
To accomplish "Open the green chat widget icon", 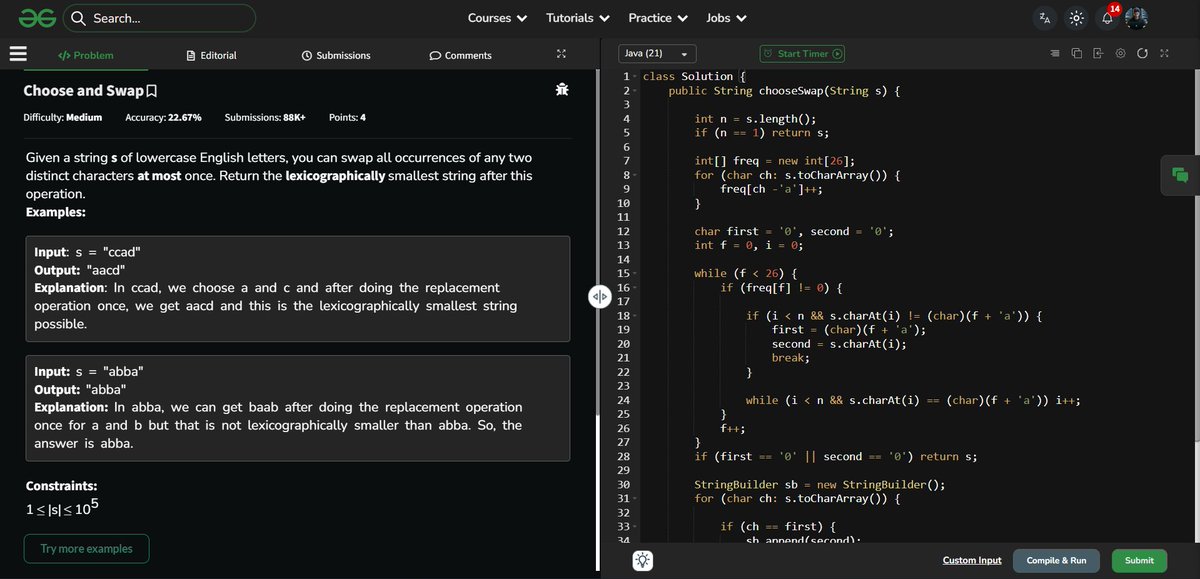I will 1180,175.
